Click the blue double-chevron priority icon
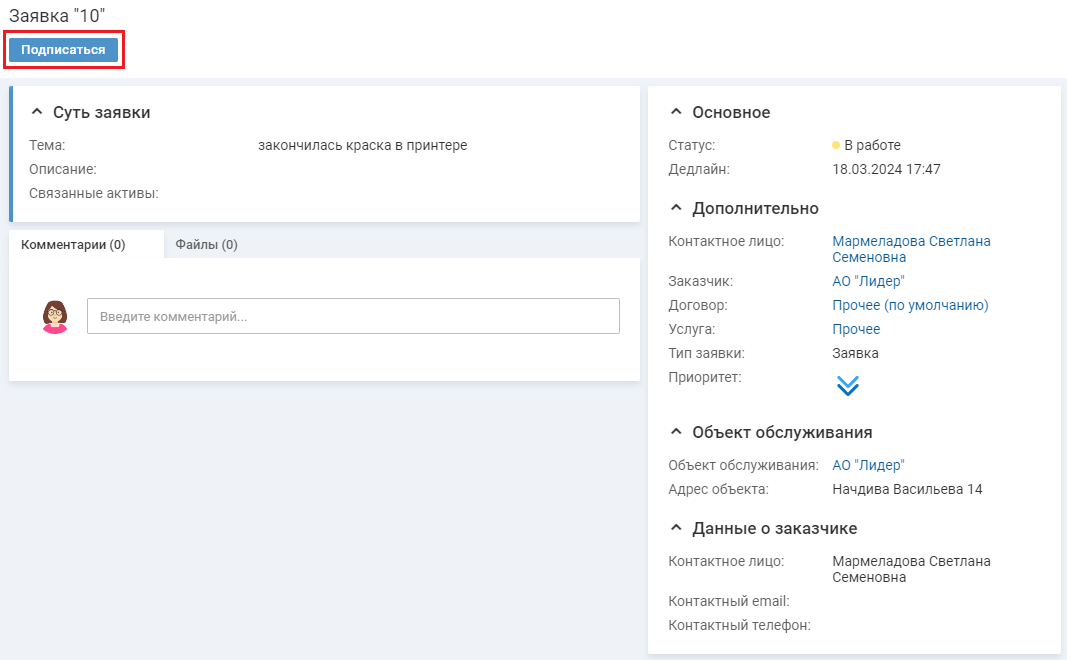This screenshot has width=1067, height=660. [x=847, y=386]
